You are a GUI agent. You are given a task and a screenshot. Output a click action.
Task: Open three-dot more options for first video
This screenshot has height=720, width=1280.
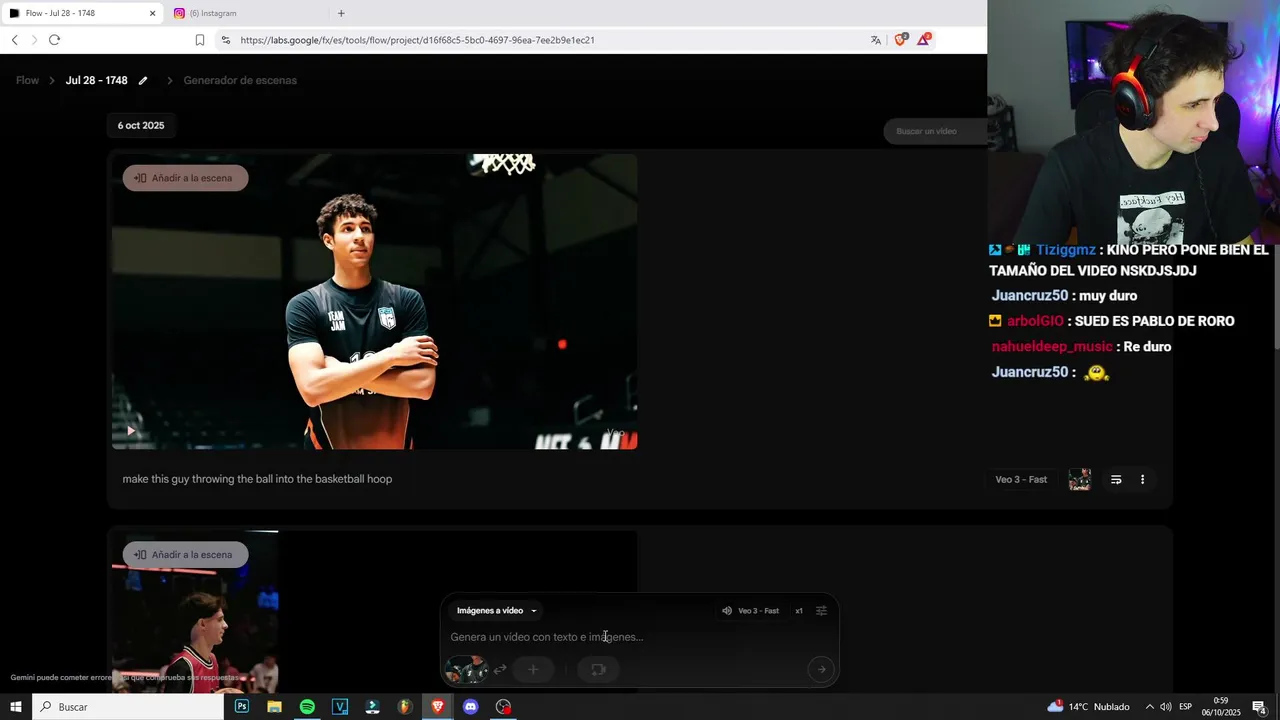[1142, 480]
